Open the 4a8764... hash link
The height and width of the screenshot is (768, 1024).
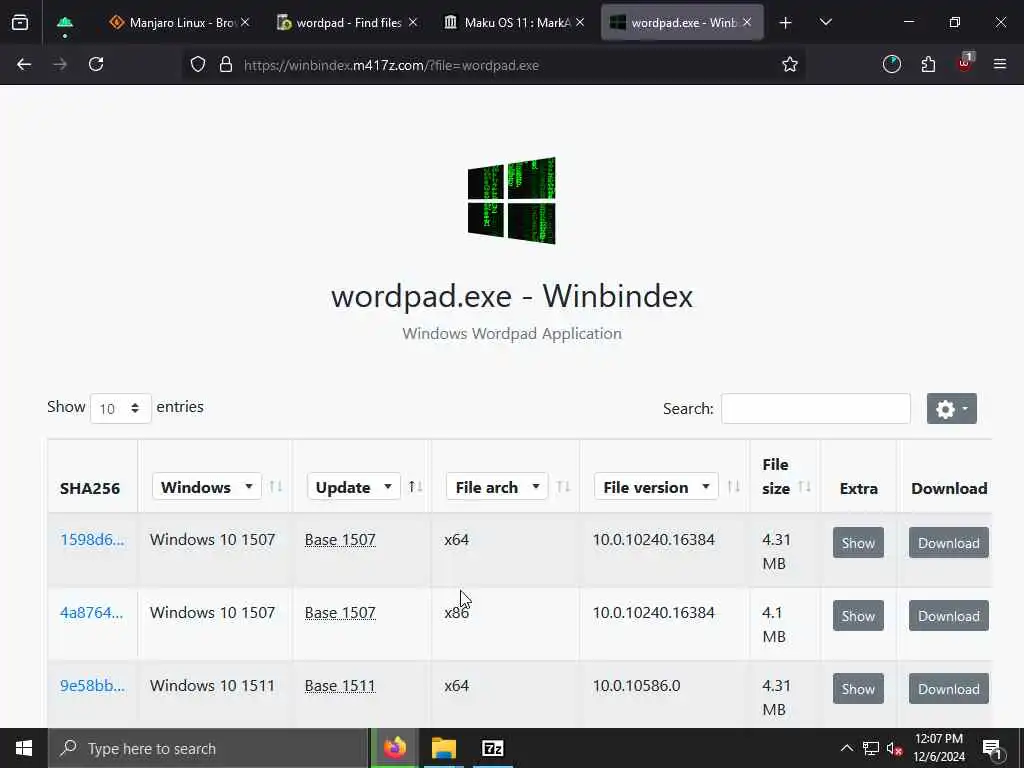[x=91, y=613]
